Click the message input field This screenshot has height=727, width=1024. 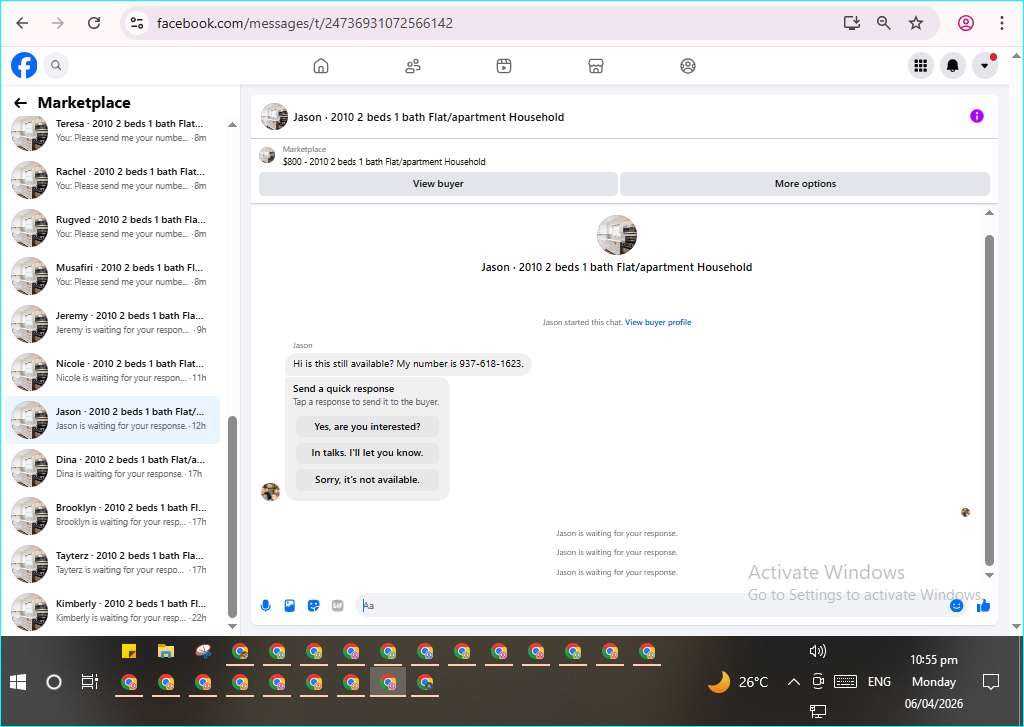click(x=653, y=606)
